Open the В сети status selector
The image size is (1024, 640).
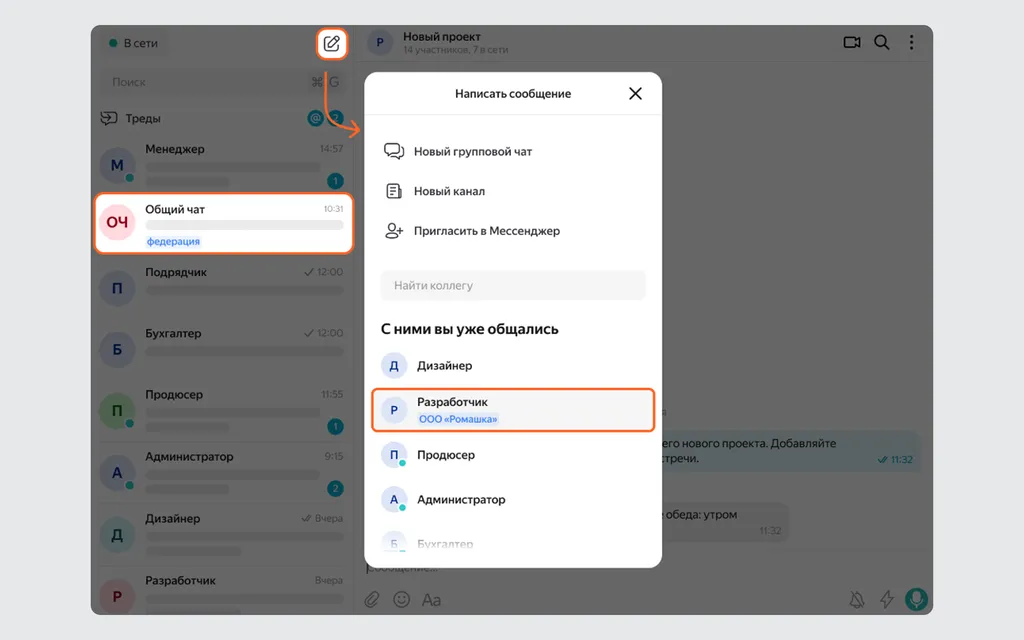point(134,43)
